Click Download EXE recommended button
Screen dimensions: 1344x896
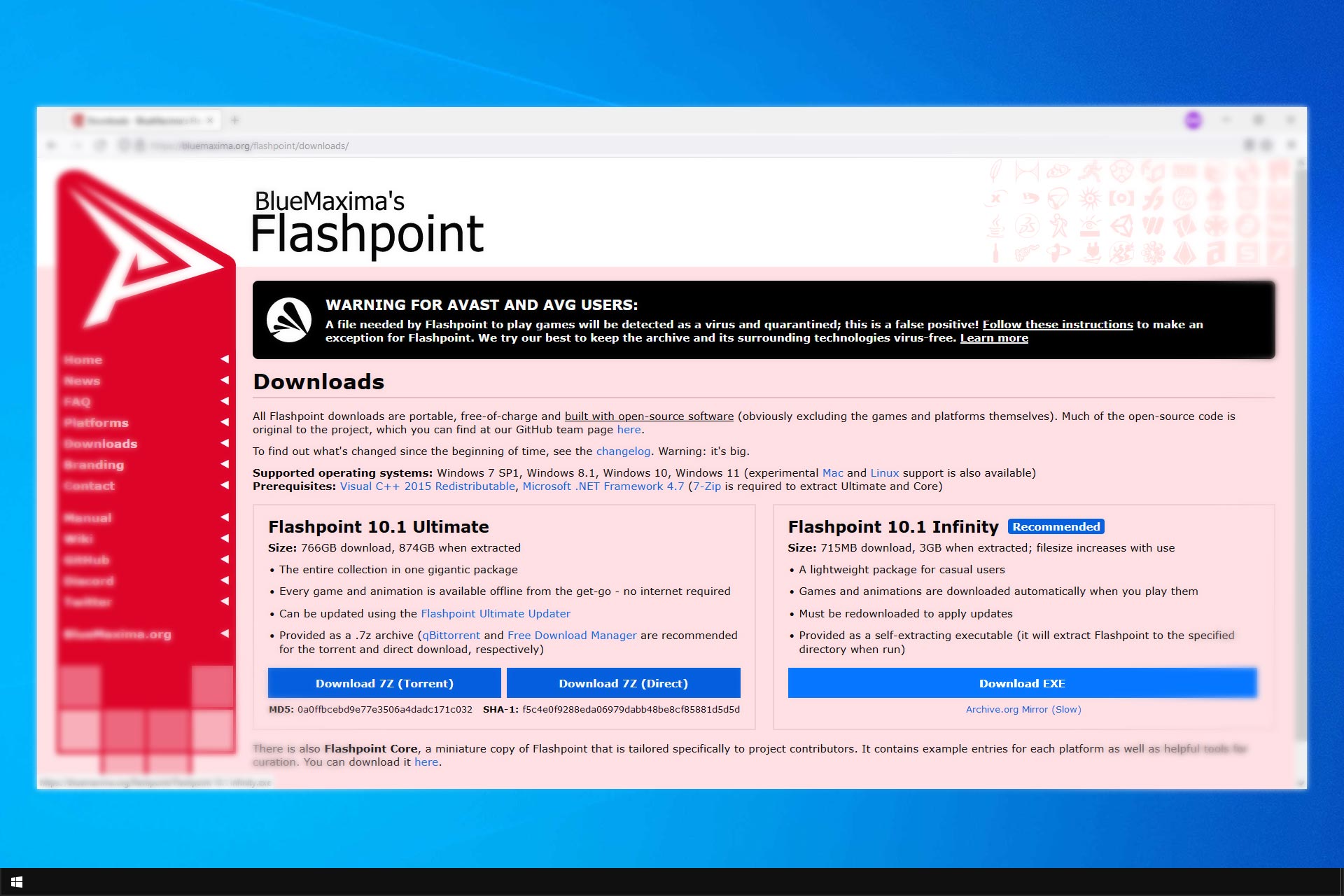1021,684
